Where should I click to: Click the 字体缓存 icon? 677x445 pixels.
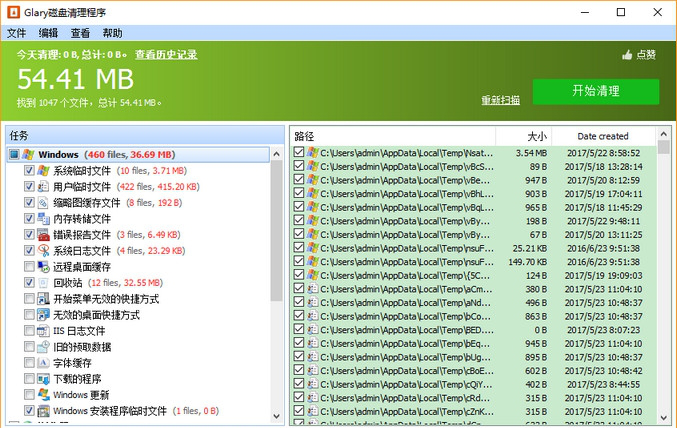43,363
